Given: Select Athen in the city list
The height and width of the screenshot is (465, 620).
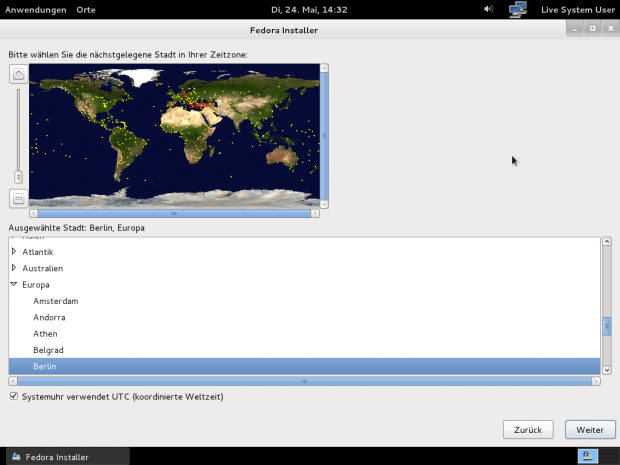Looking at the screenshot, I should [x=46, y=333].
